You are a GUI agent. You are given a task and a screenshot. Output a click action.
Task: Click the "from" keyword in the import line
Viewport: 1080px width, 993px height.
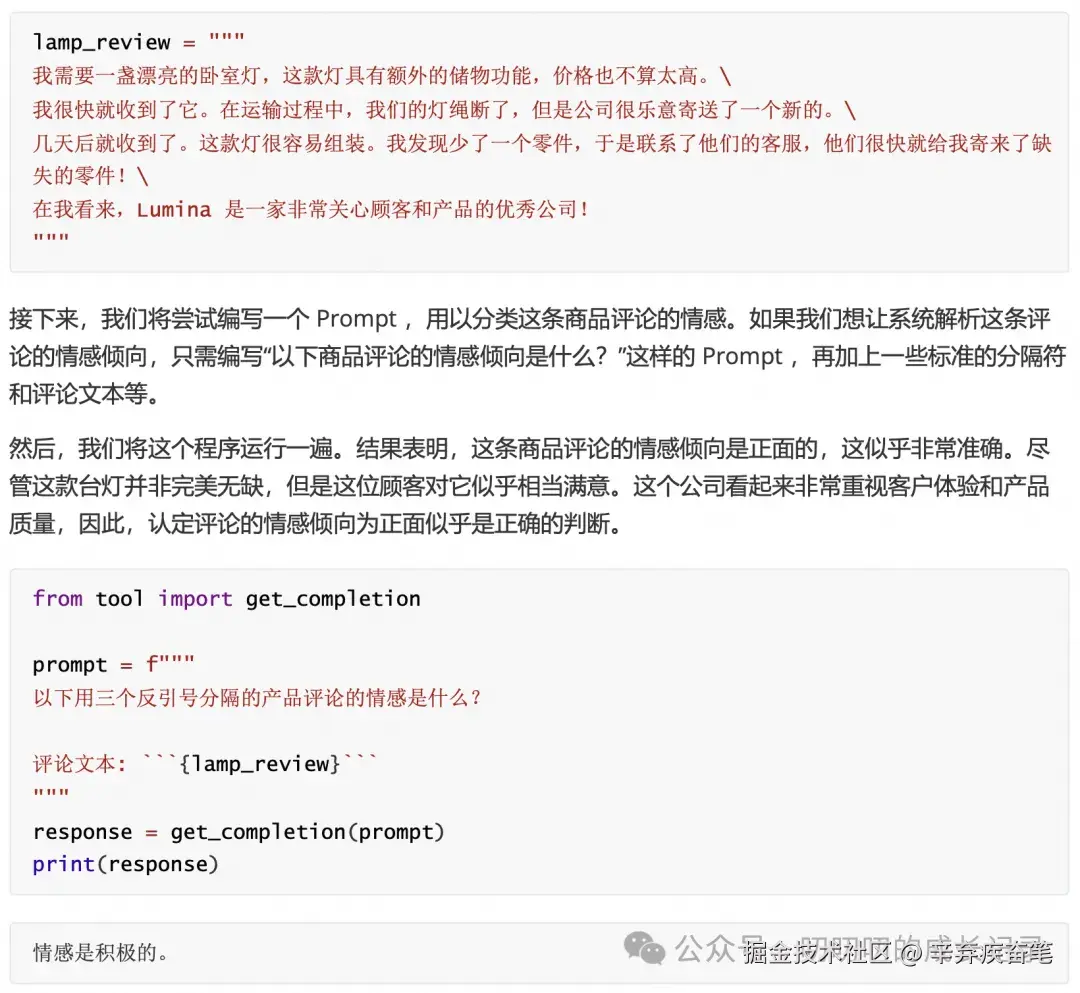click(x=57, y=598)
